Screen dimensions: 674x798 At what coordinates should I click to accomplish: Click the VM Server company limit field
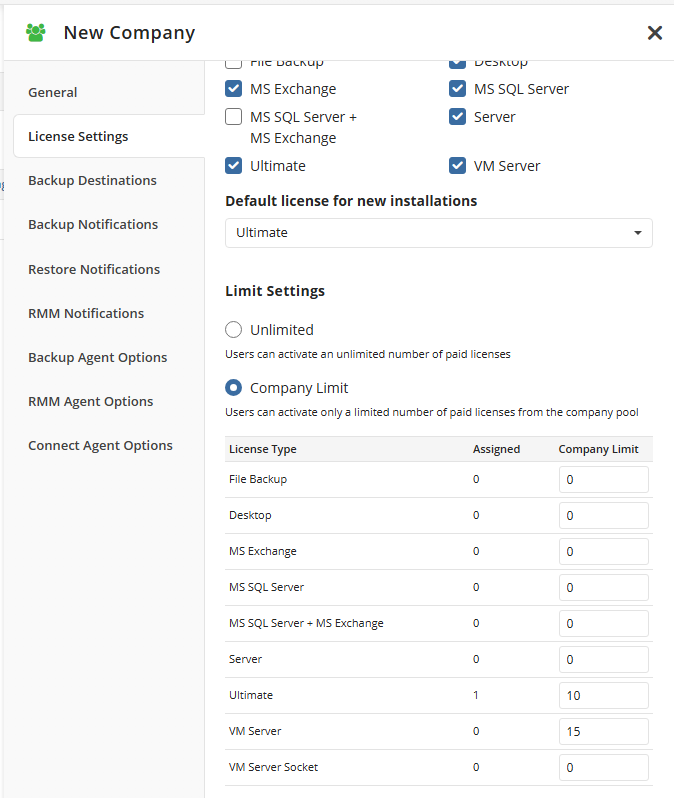point(603,732)
